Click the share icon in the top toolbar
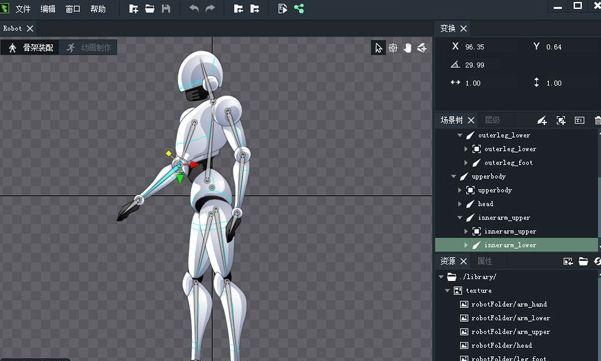 point(299,8)
